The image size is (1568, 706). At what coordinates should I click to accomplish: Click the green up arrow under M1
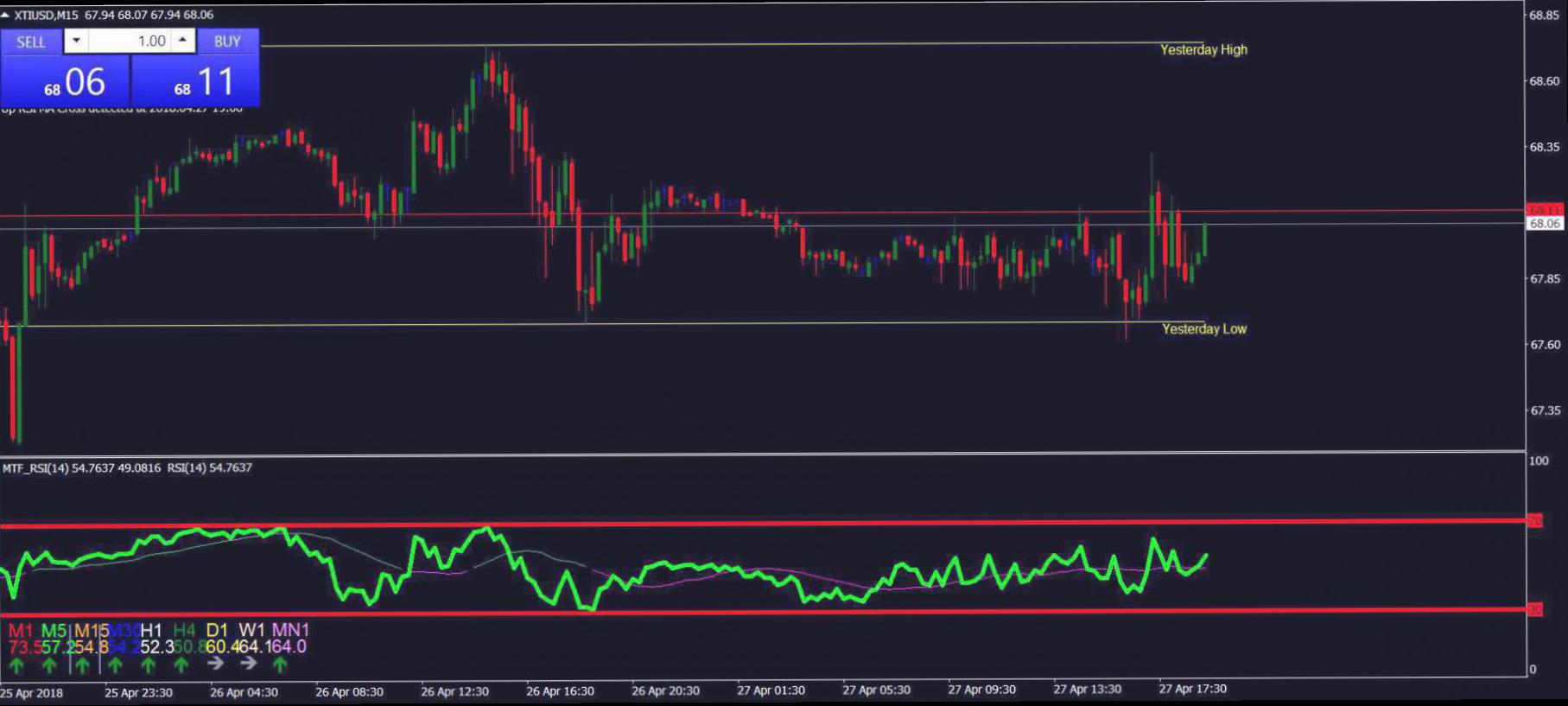pos(16,665)
